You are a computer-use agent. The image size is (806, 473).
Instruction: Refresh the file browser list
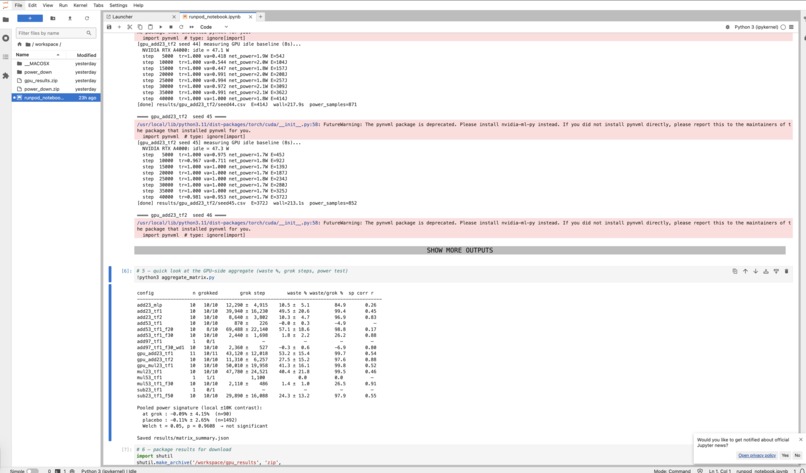[87, 18]
